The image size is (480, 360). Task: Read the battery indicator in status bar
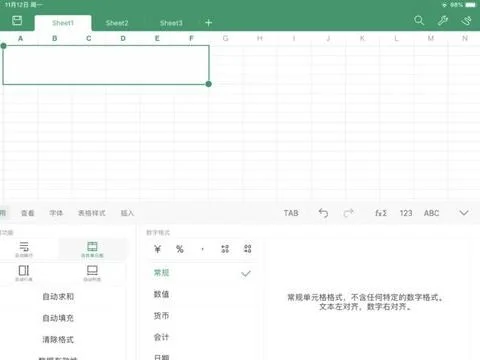(471, 5)
